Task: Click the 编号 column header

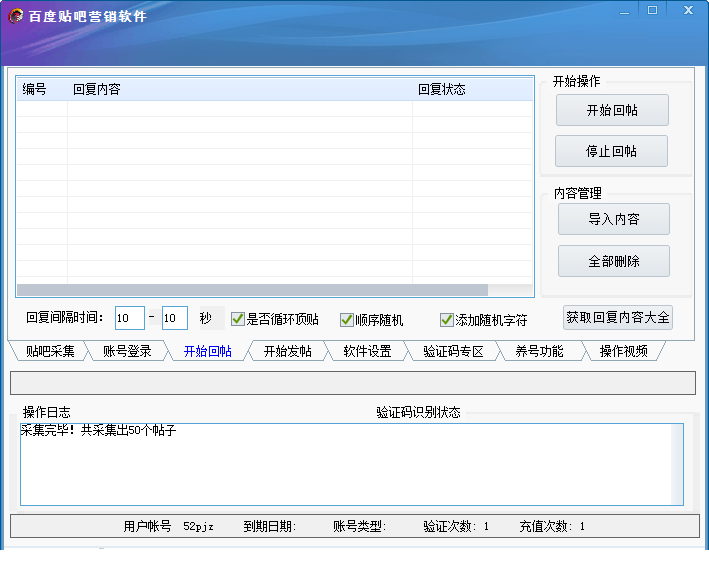Action: [34, 89]
